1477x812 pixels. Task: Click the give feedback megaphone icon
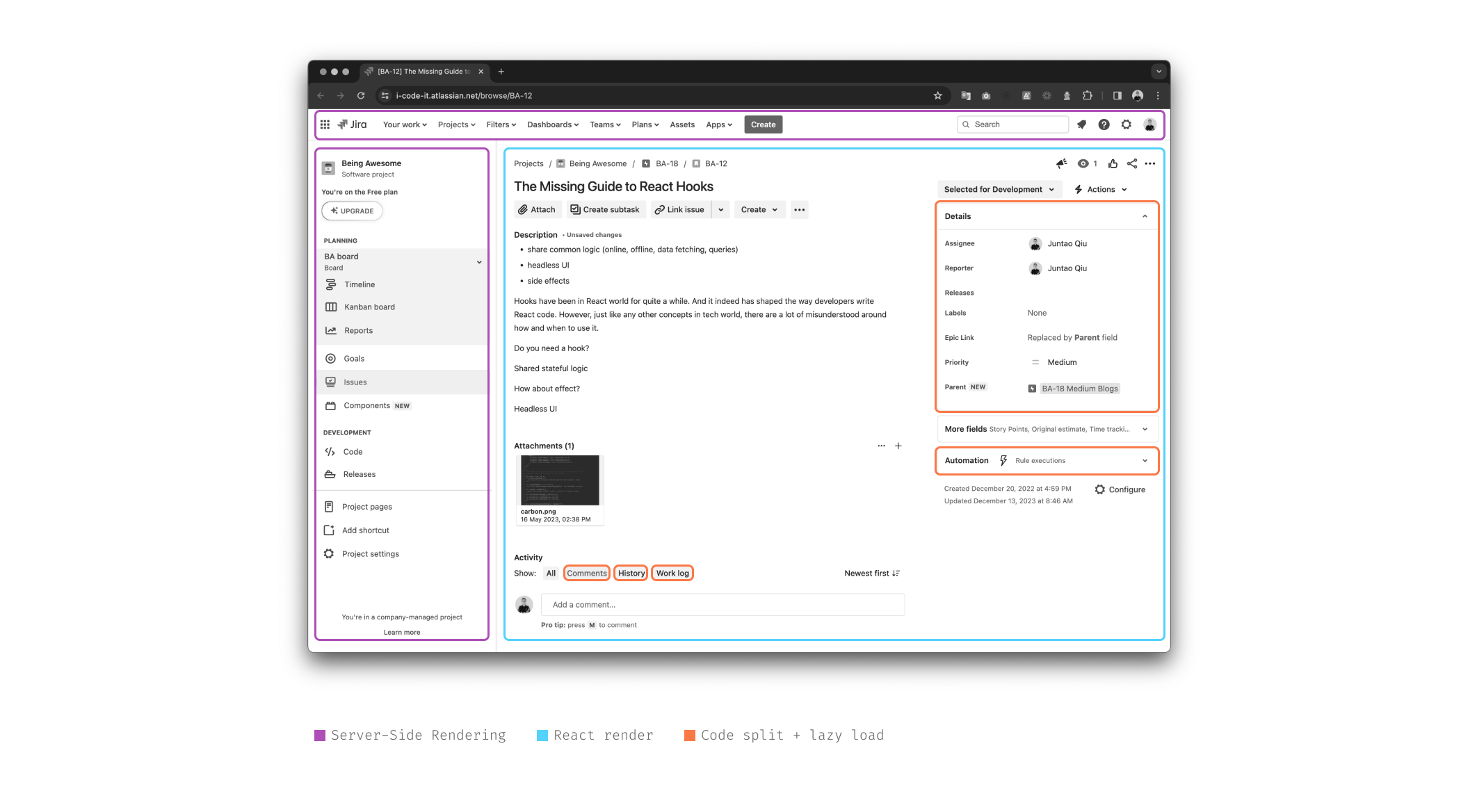click(x=1061, y=163)
